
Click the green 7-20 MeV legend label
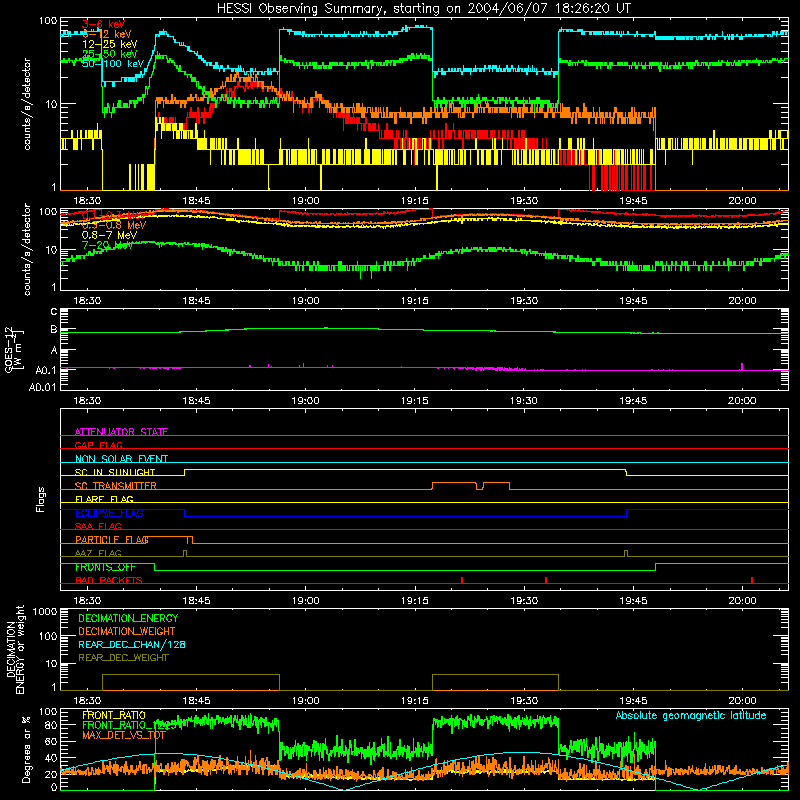click(107, 245)
